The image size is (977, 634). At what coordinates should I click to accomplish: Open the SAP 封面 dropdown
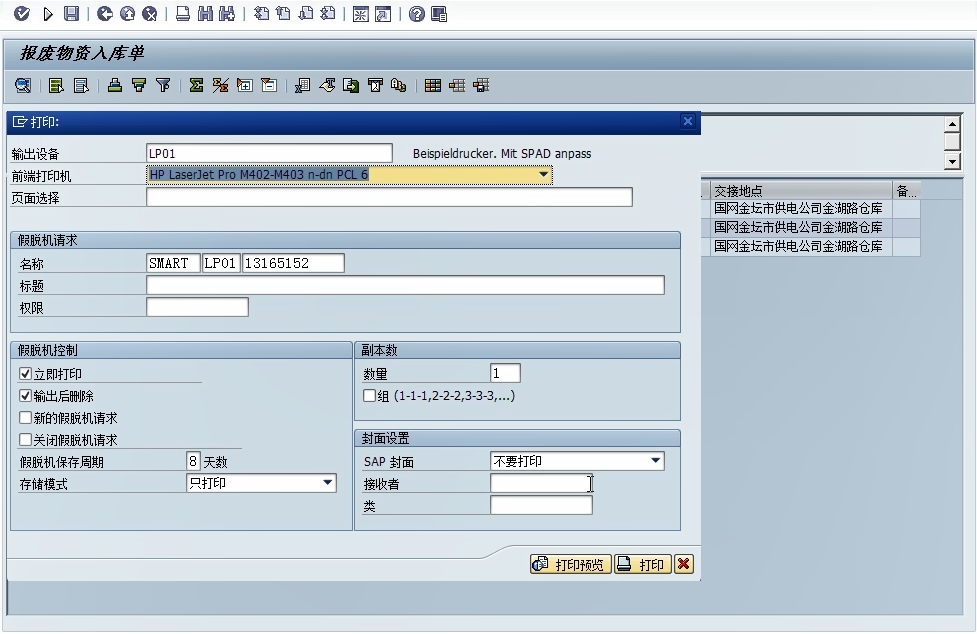tap(656, 462)
